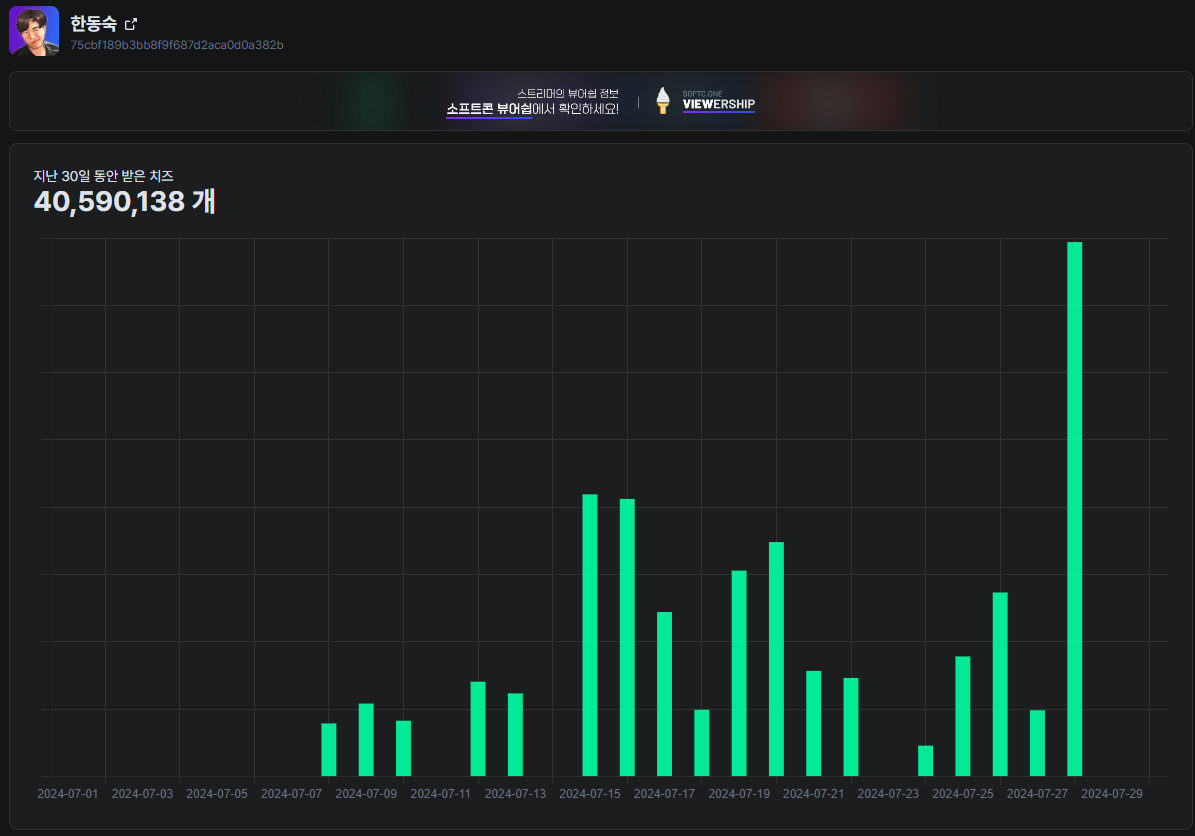1195x836 pixels.
Task: Click the first green bar on the left
Action: [x=329, y=749]
